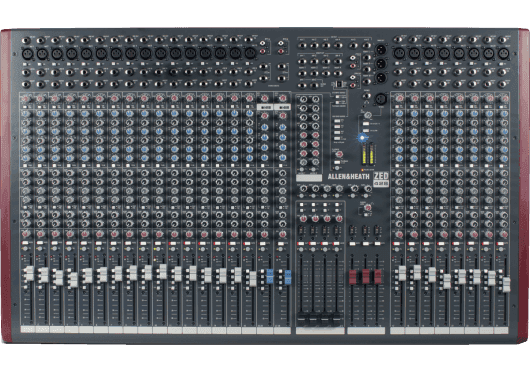
Task: Click the lone XLR socket below the three outputs
Action: pos(381,99)
